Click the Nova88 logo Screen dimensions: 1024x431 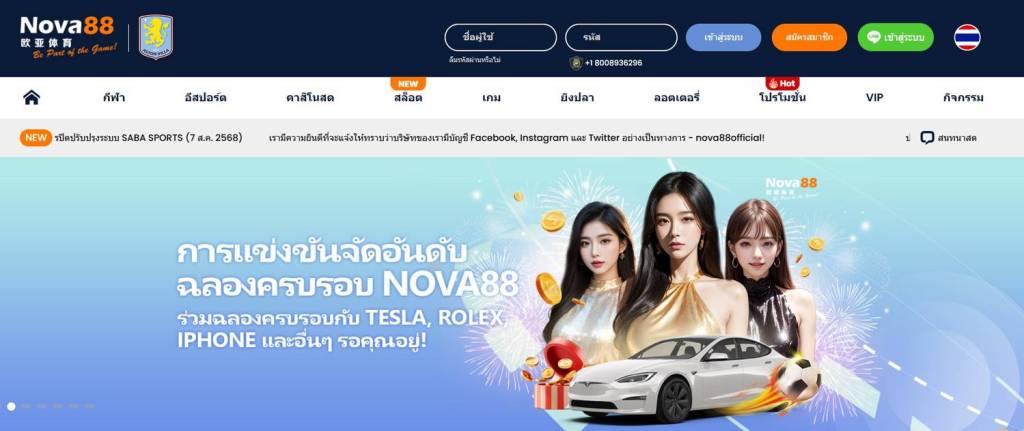coord(69,37)
